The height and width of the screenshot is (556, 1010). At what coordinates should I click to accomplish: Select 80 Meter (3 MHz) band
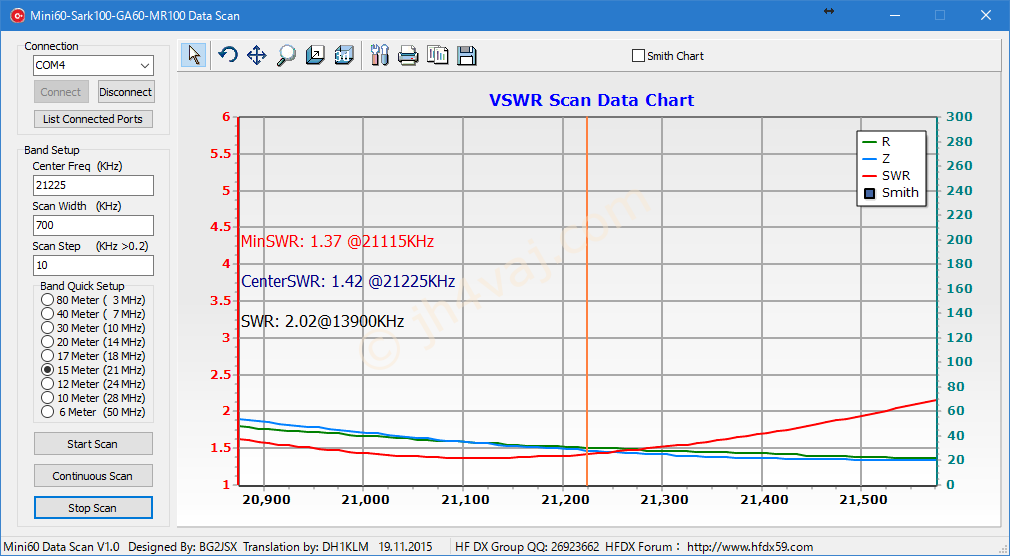93,300
